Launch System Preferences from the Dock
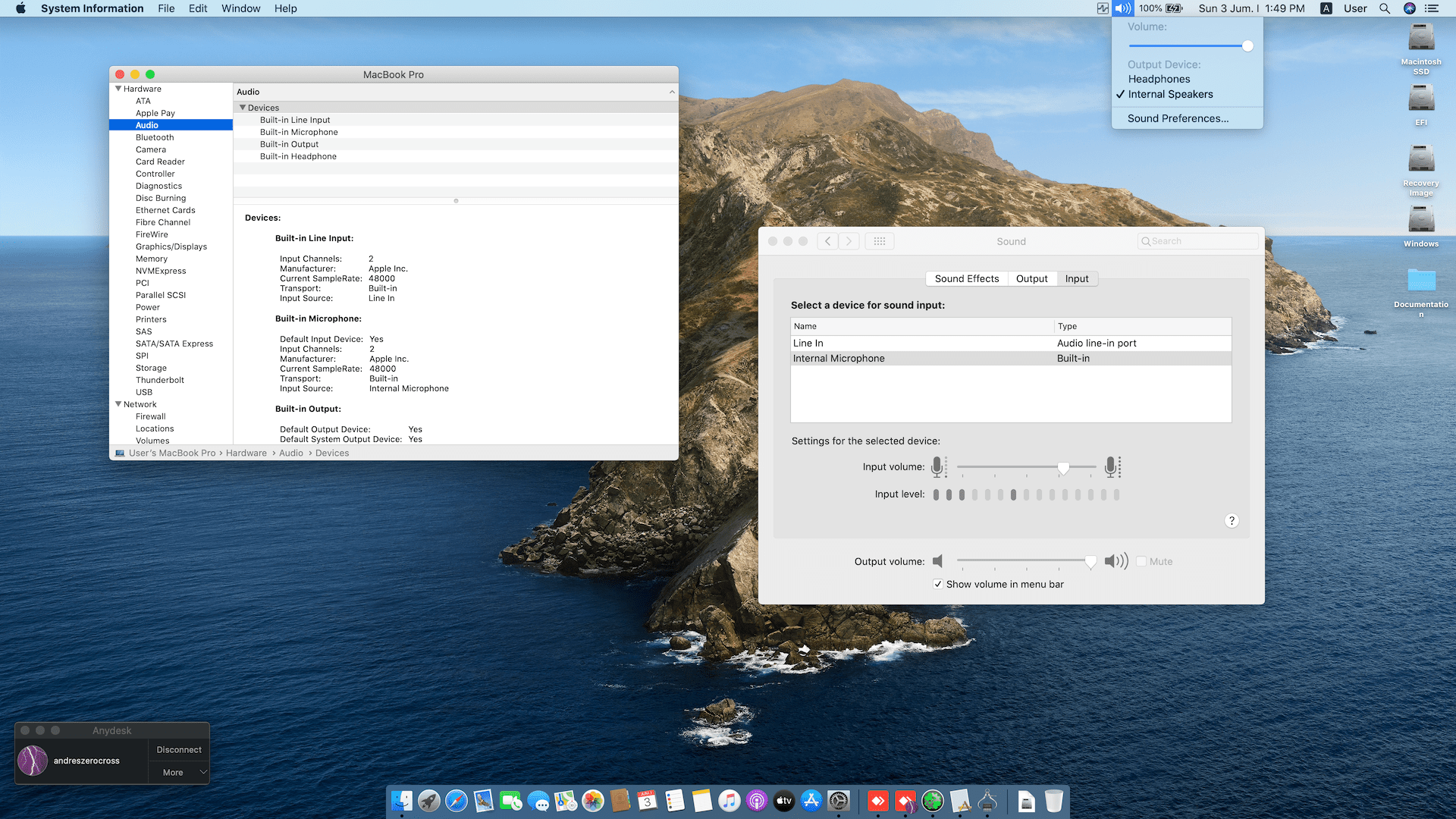This screenshot has height=819, width=1456. tap(839, 801)
